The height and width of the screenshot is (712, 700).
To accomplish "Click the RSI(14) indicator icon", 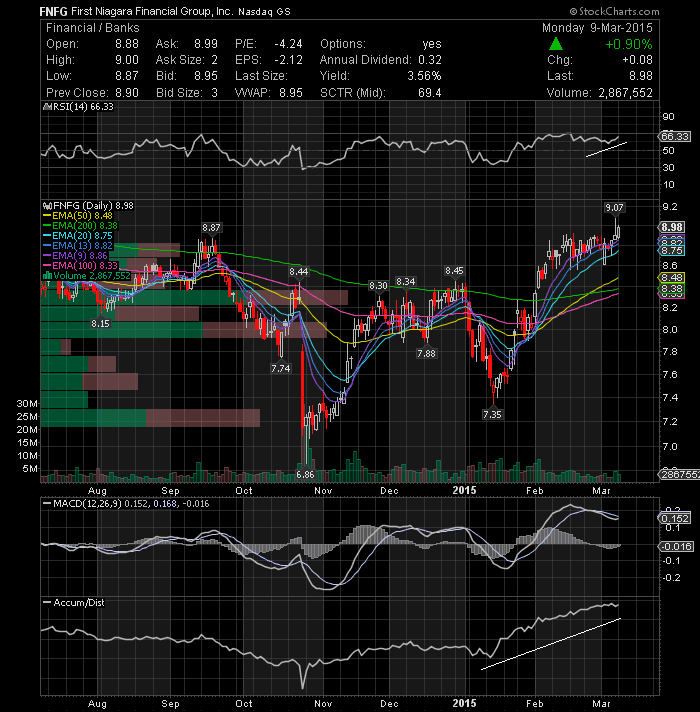I will 47,107.
